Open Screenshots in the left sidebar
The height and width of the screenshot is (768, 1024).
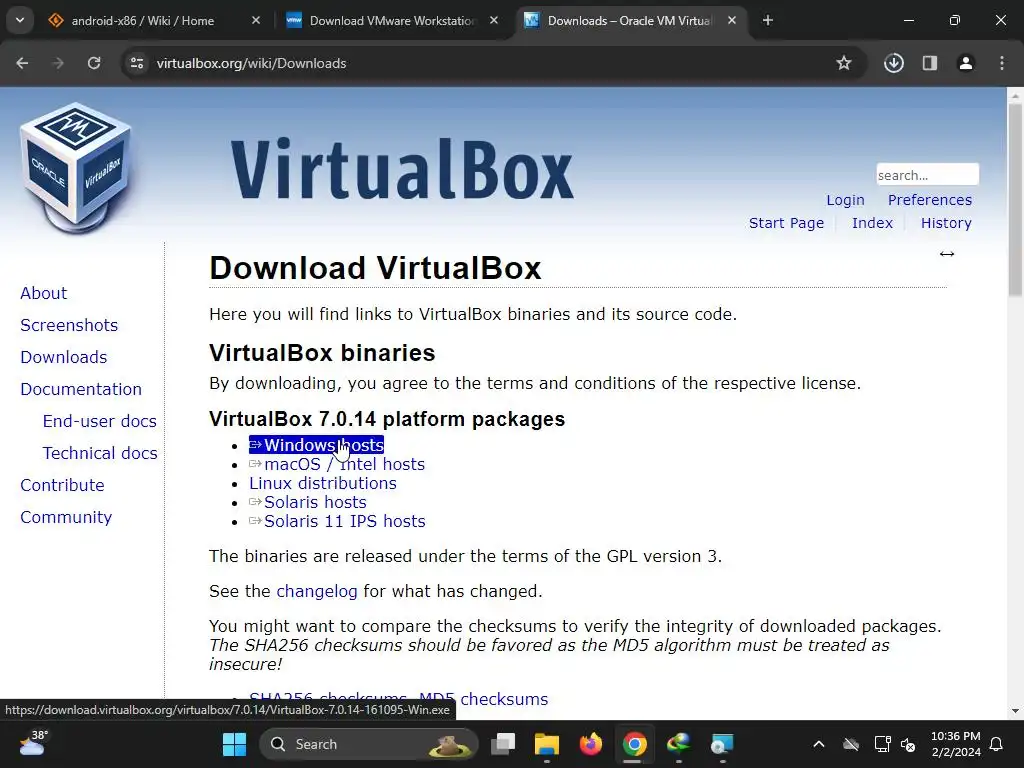69,325
